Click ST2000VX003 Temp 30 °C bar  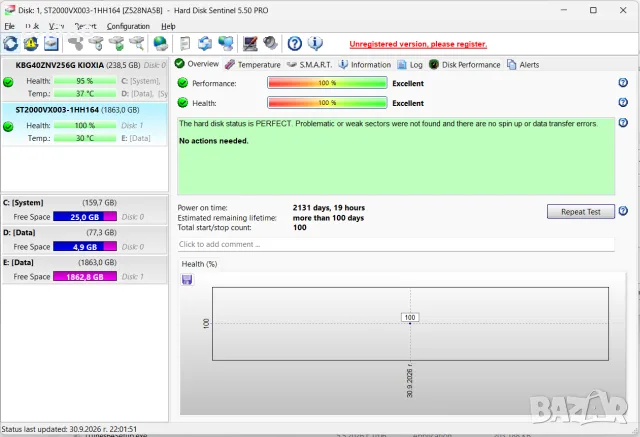85,138
